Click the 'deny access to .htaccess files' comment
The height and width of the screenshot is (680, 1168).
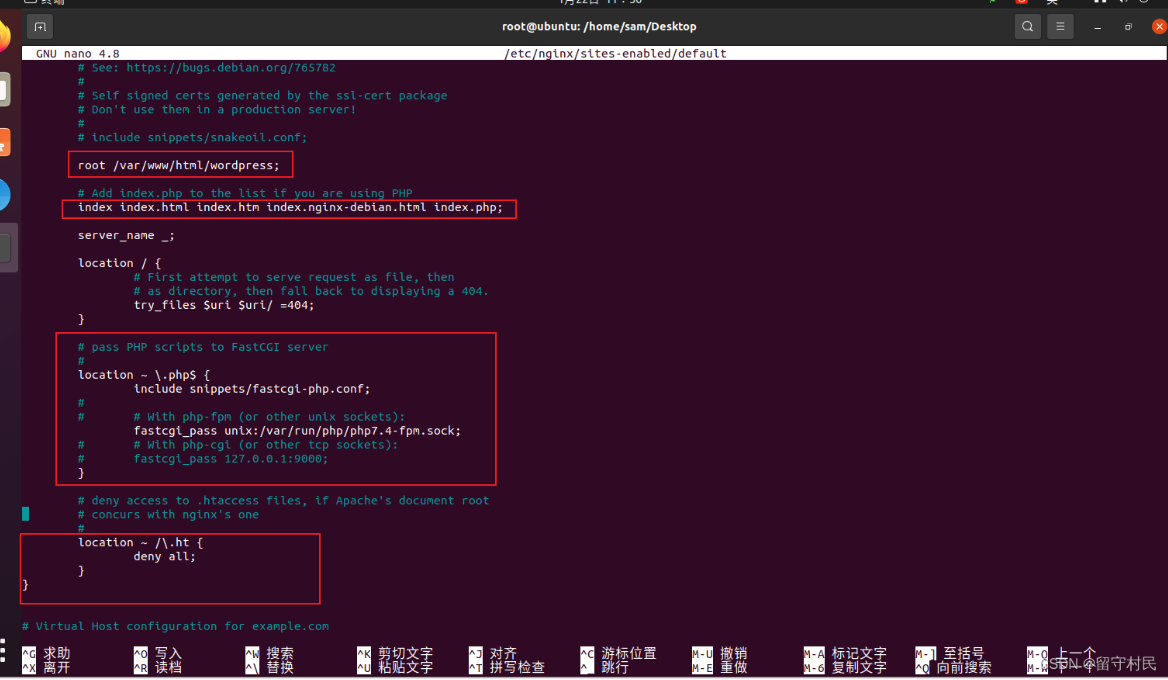pos(283,501)
